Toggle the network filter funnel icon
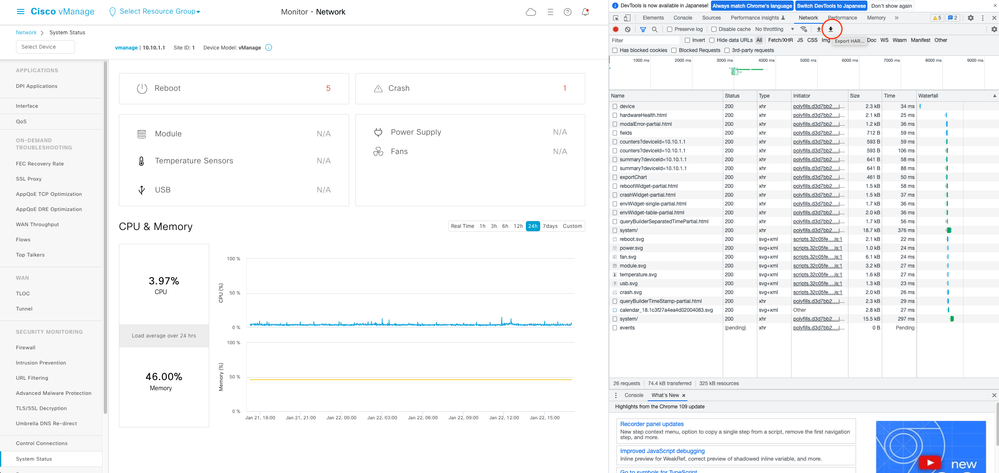The image size is (999, 473). coord(643,29)
